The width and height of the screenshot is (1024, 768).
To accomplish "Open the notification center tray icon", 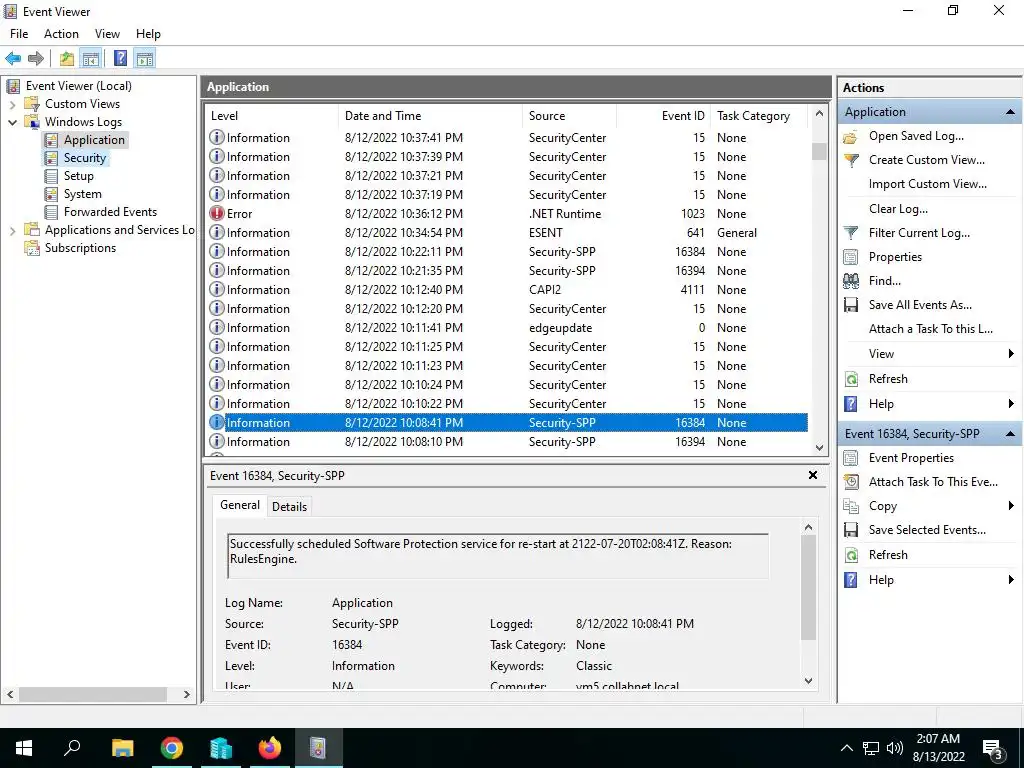I will (993, 749).
